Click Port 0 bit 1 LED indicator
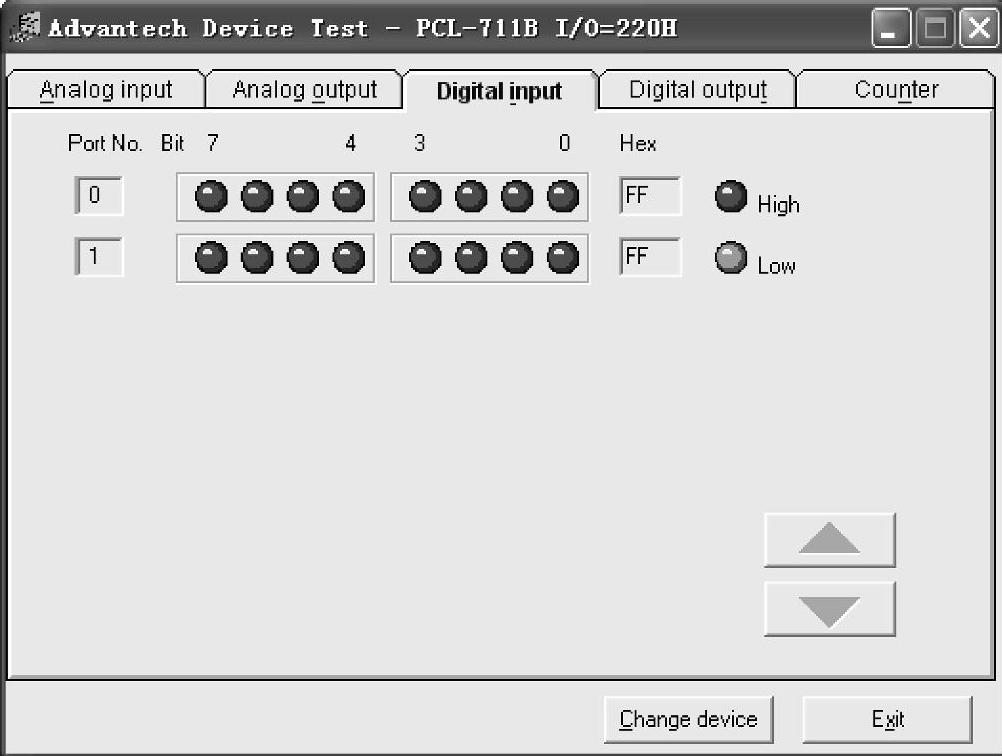 (517, 196)
